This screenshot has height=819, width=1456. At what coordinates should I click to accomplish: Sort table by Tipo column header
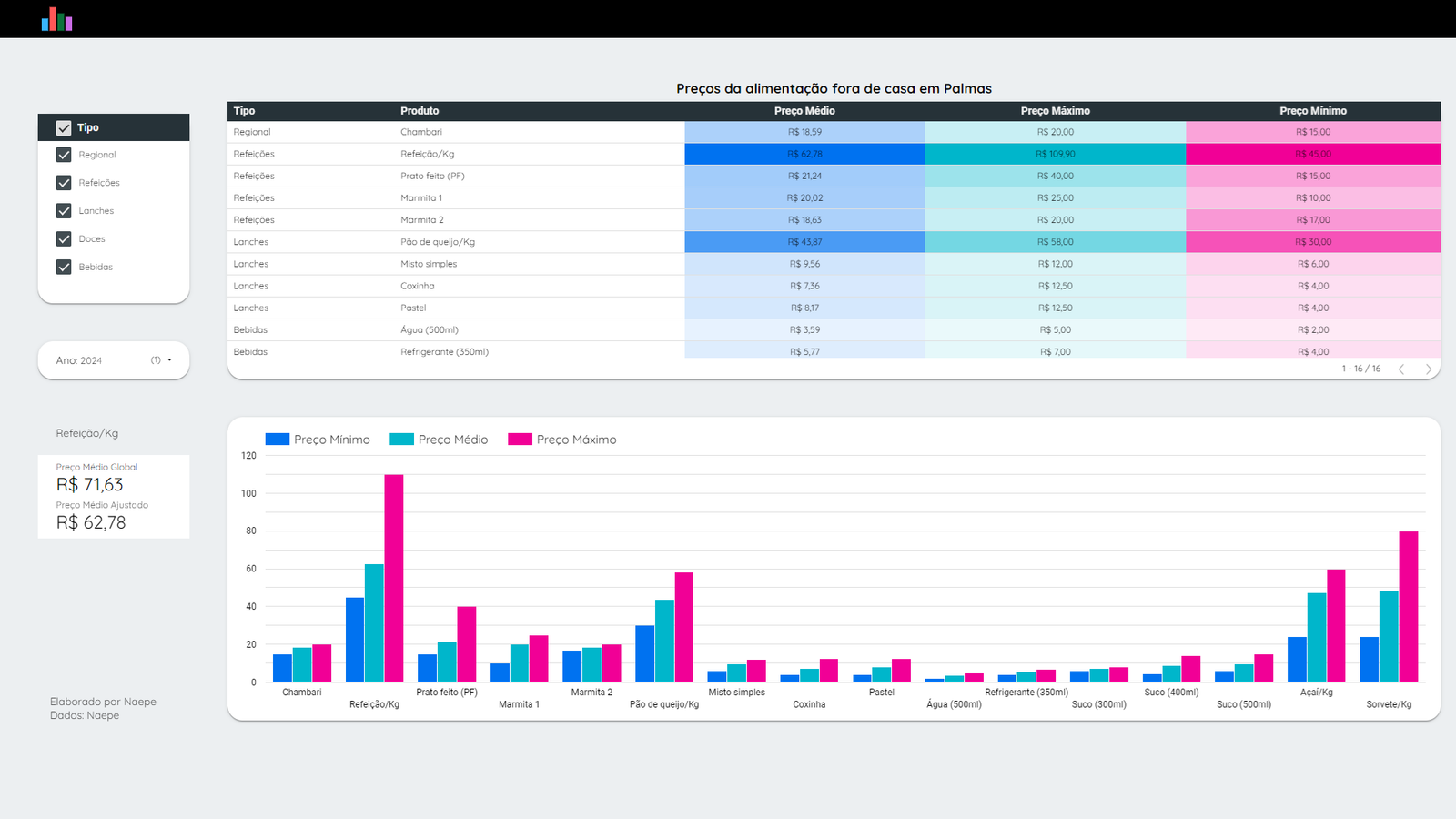tap(244, 111)
